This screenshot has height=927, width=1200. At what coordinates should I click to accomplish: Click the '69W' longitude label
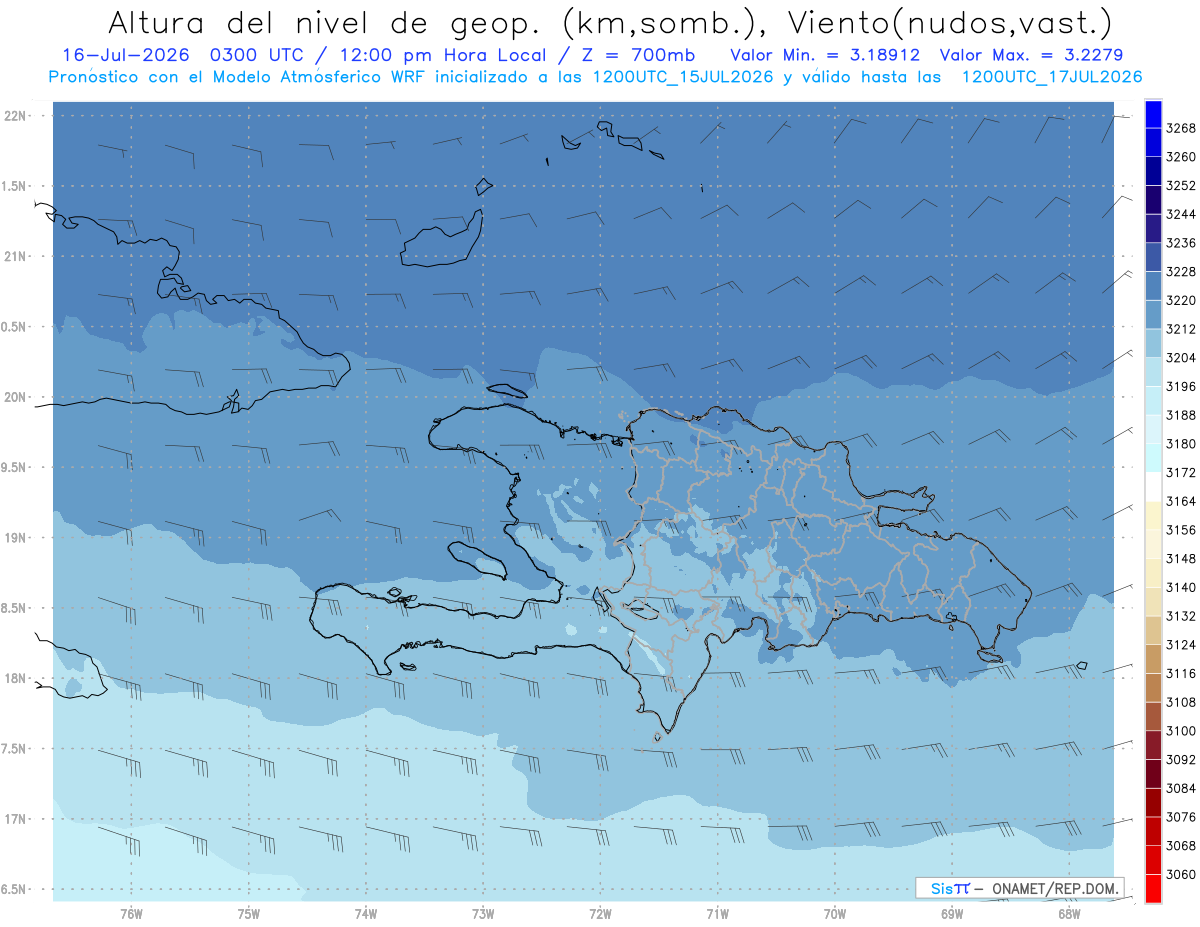(952, 914)
